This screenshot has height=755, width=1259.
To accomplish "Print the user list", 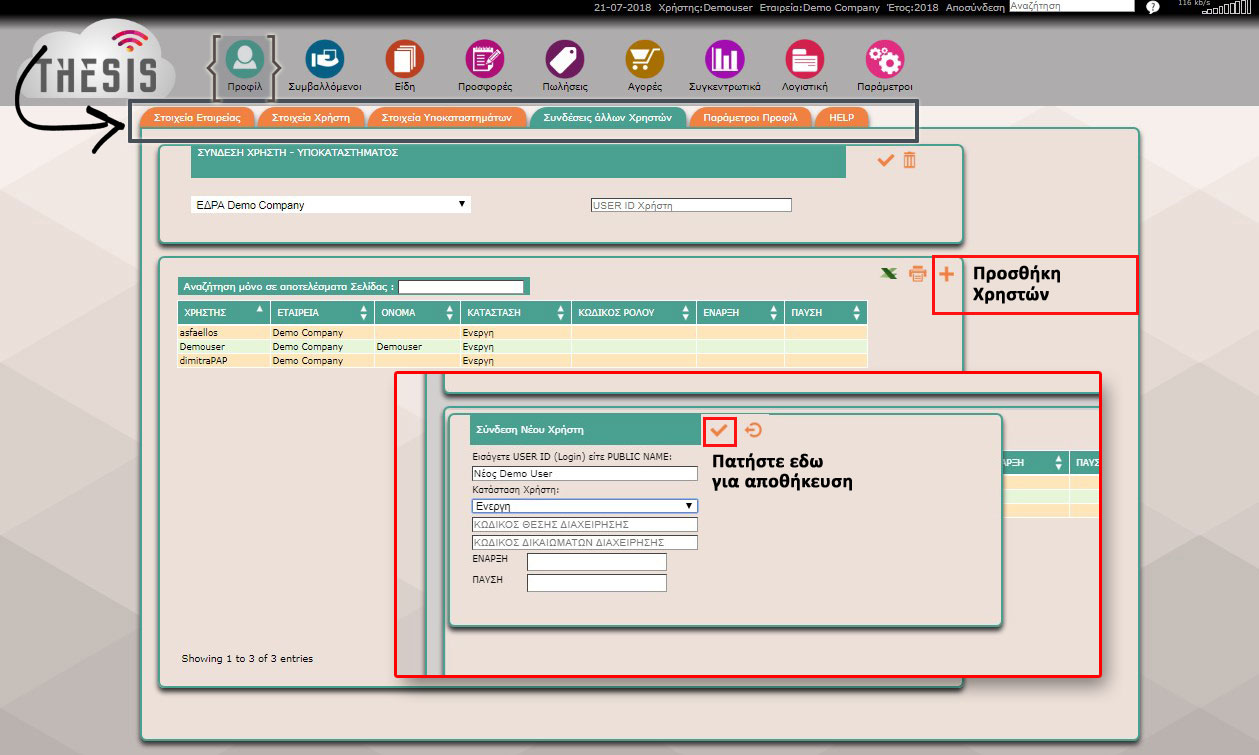I will [917, 274].
